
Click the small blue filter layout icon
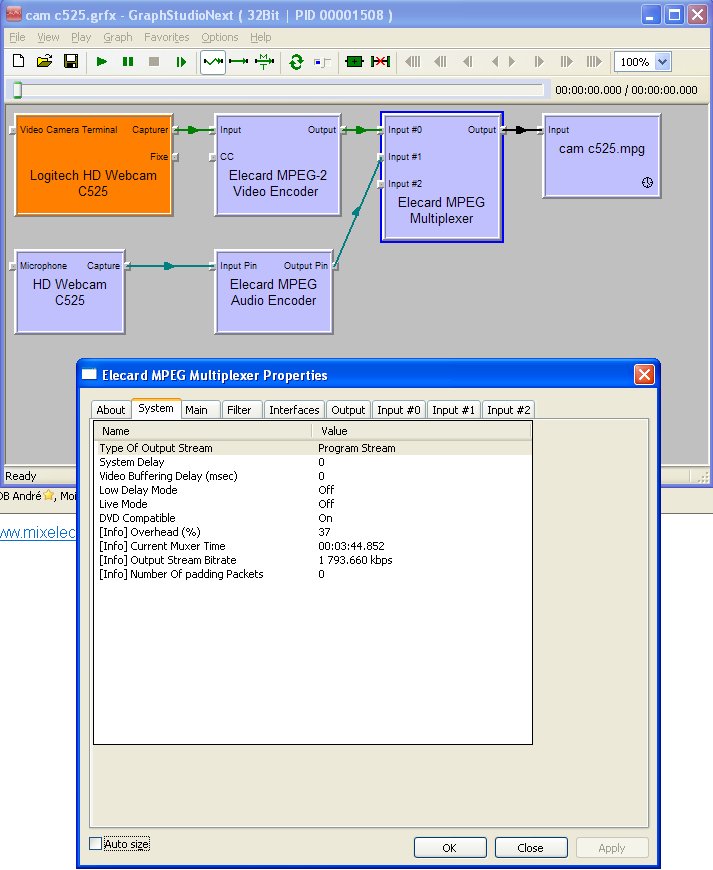tap(322, 62)
